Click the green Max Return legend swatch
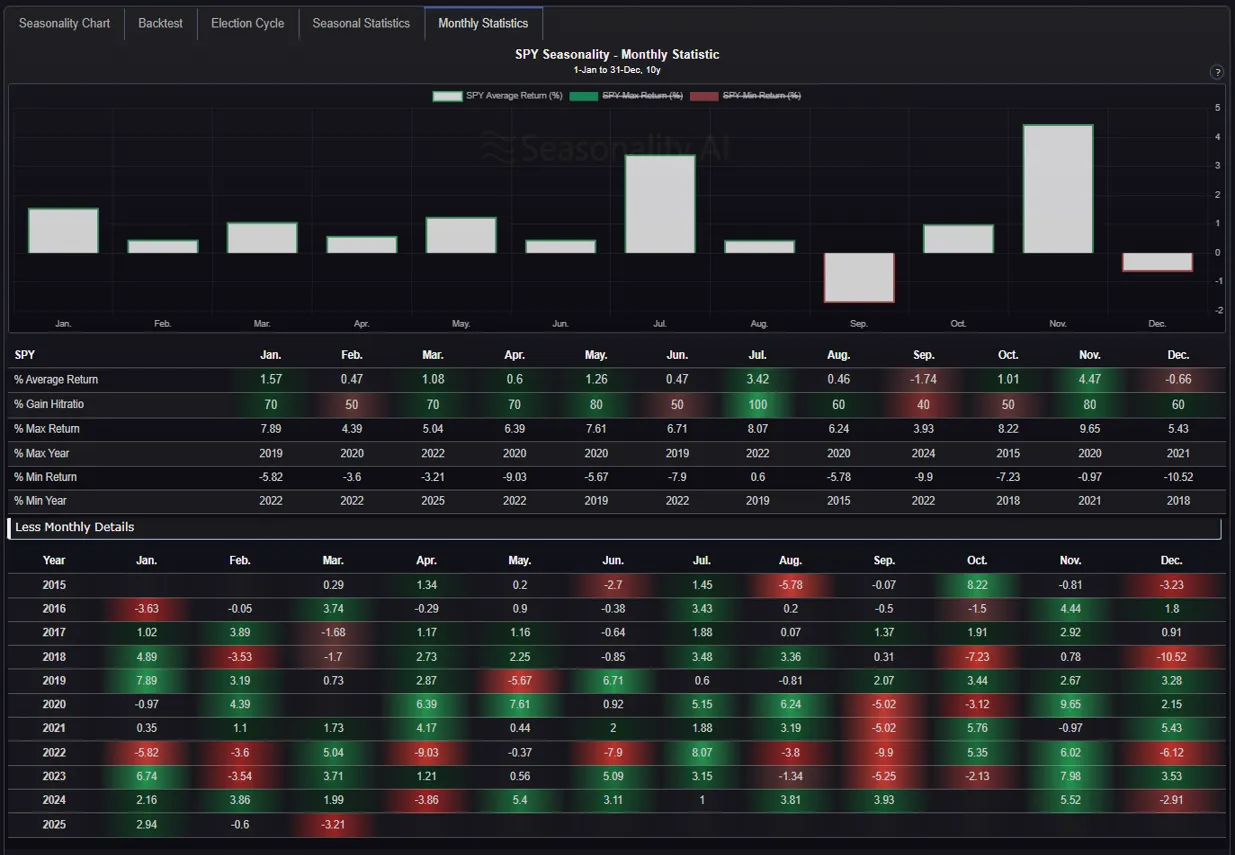The width and height of the screenshot is (1235, 855). (584, 96)
